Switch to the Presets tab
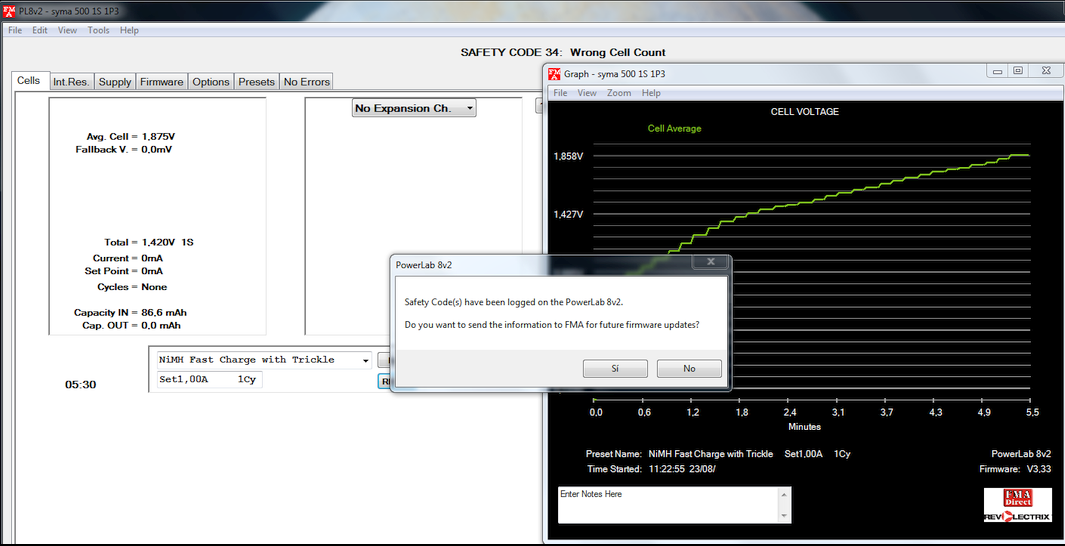Image resolution: width=1065 pixels, height=546 pixels. 256,81
